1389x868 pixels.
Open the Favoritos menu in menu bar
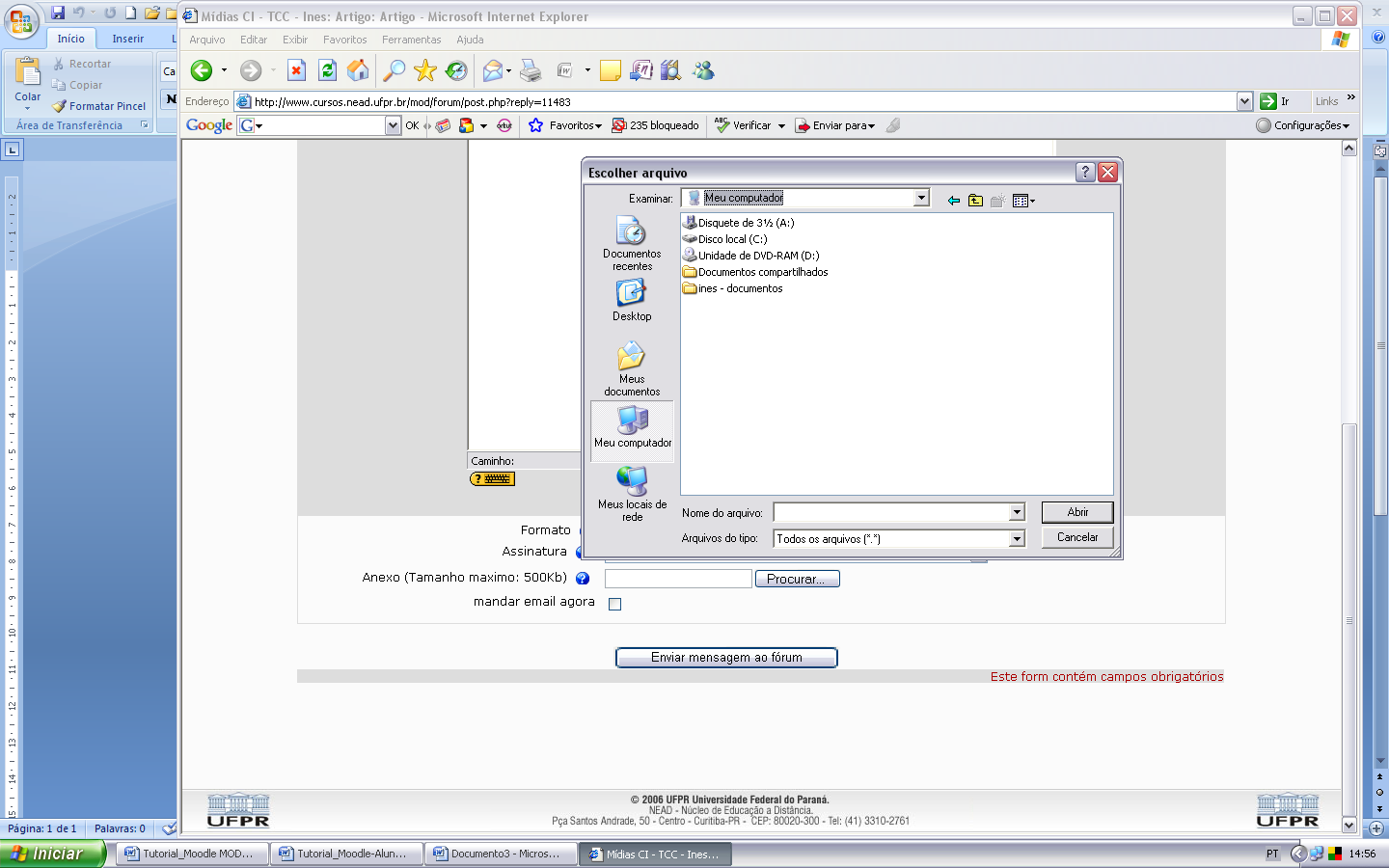pyautogui.click(x=345, y=40)
